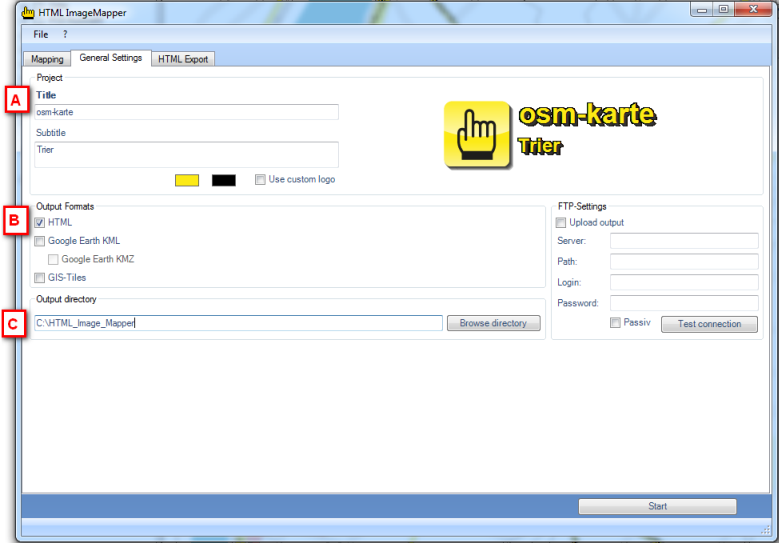Tick the GIS-Tiles checkbox
This screenshot has width=779, height=543.
40,279
